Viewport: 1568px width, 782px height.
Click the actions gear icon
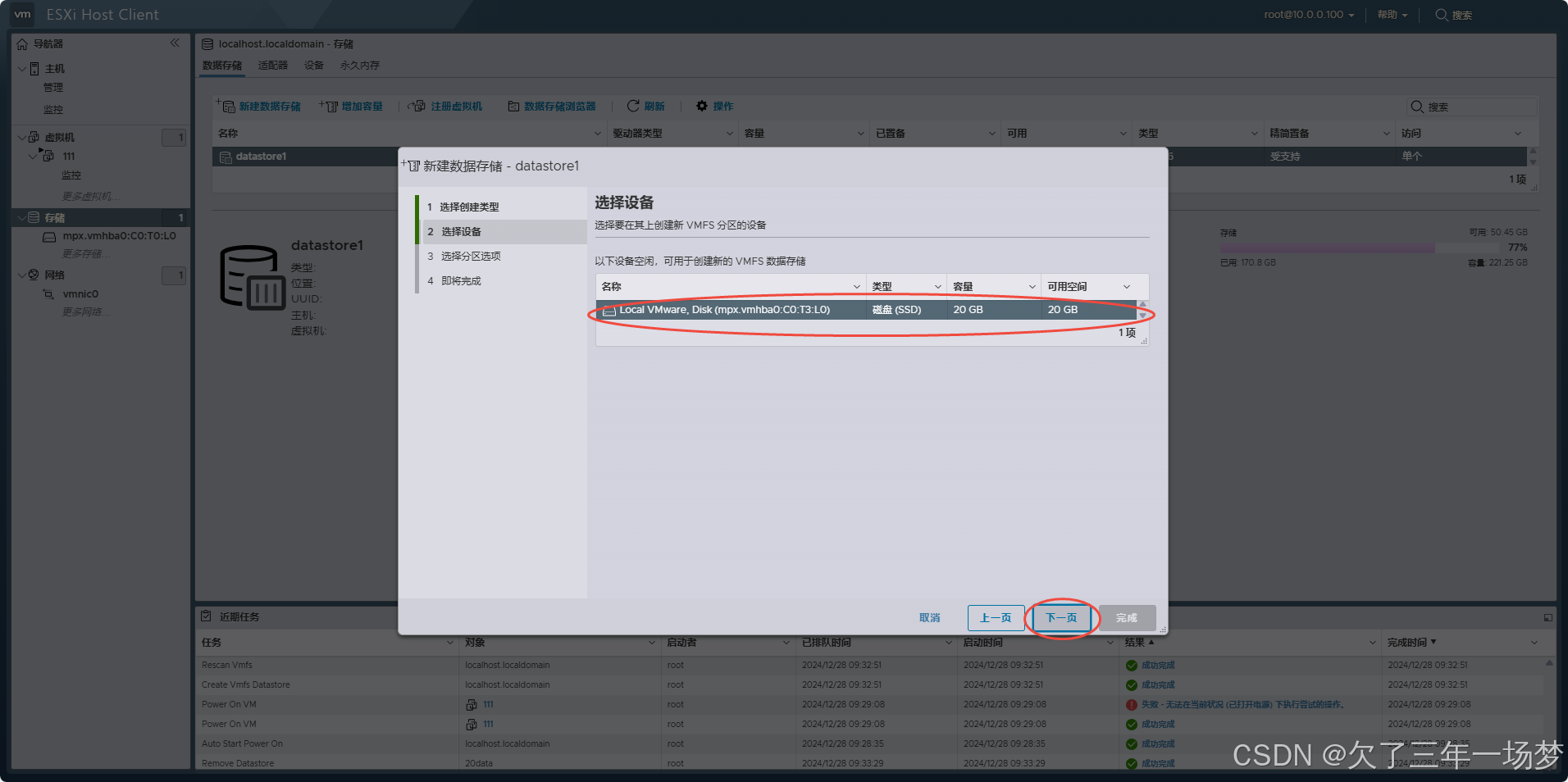pos(702,106)
